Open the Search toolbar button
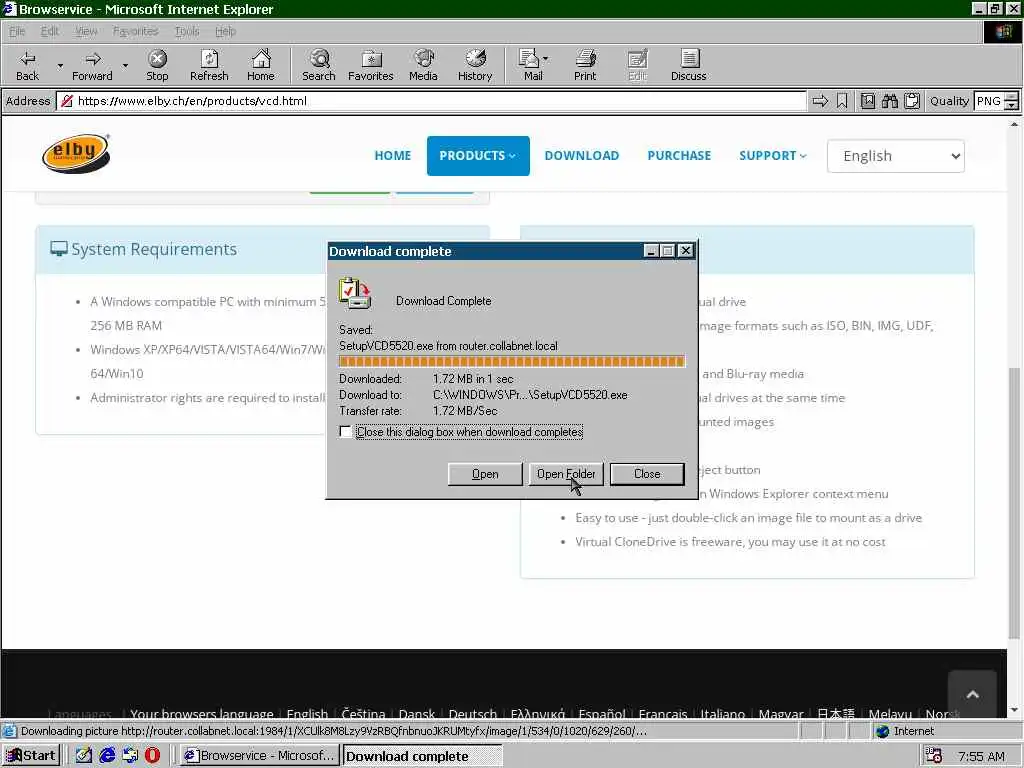This screenshot has height=768, width=1024. [x=319, y=65]
